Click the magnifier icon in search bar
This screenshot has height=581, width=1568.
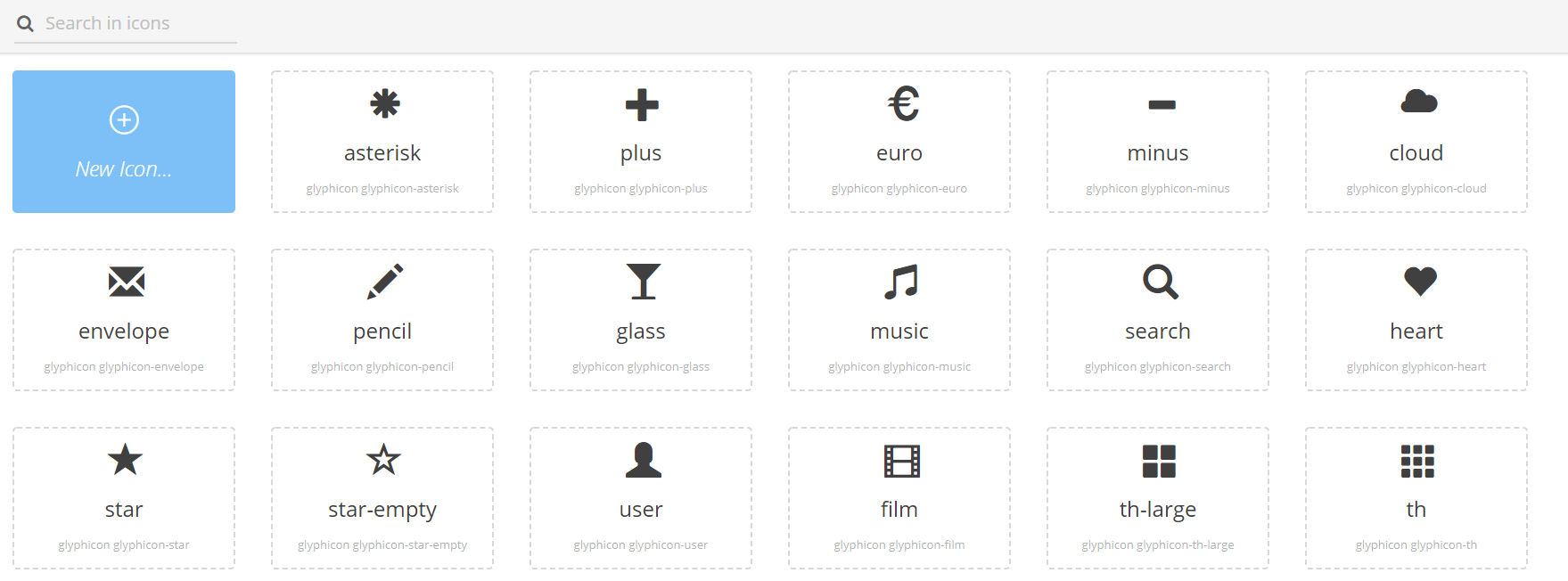coord(25,24)
